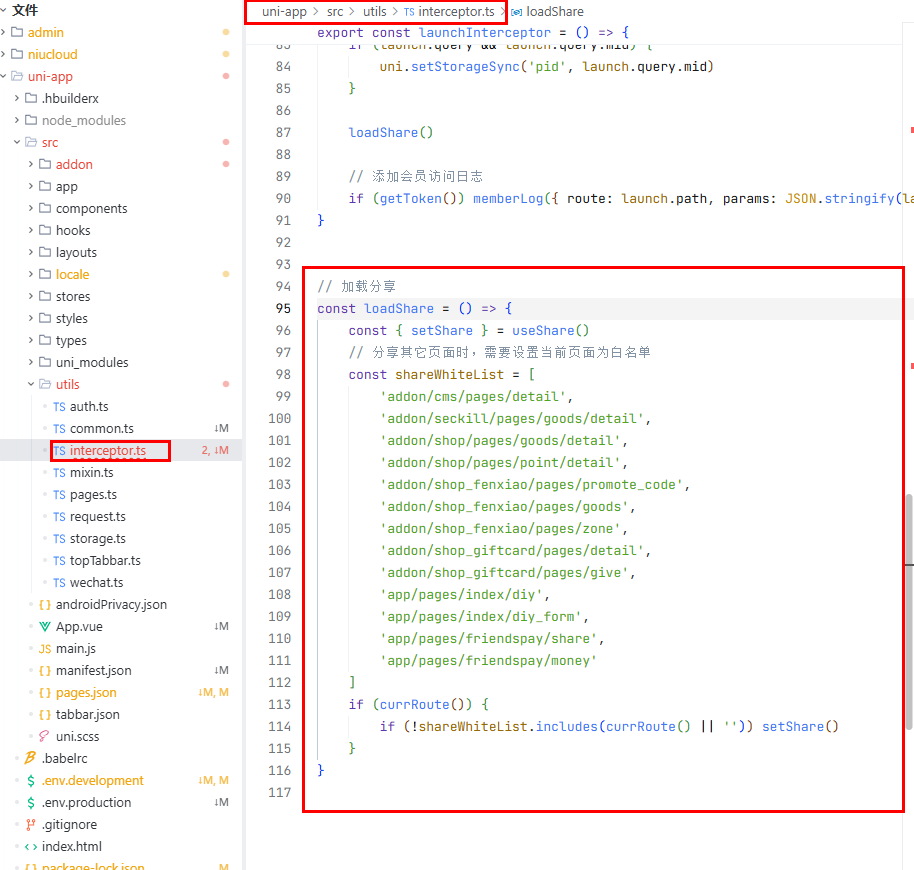Click the git icon beside .gitignore

(31, 825)
